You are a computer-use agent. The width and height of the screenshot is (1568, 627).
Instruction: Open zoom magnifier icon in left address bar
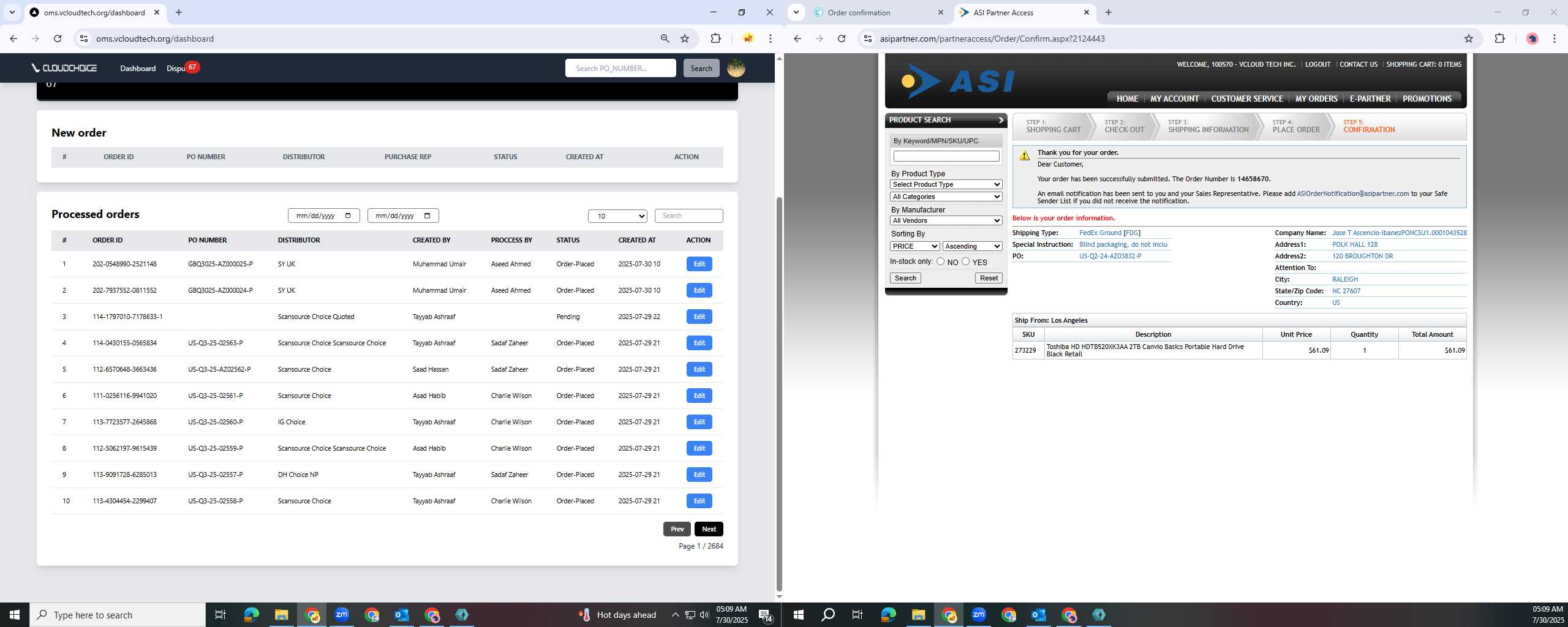[x=665, y=39]
